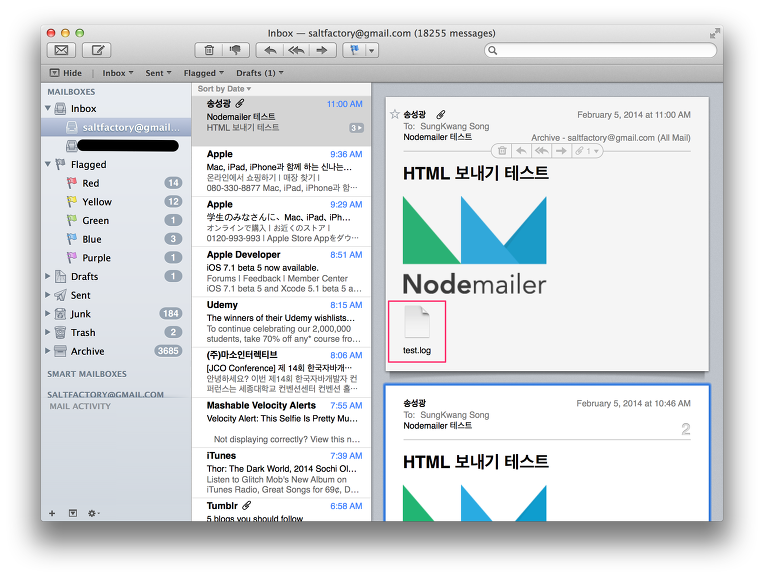
Task: Open the Tumblr message
Action: click(x=282, y=510)
